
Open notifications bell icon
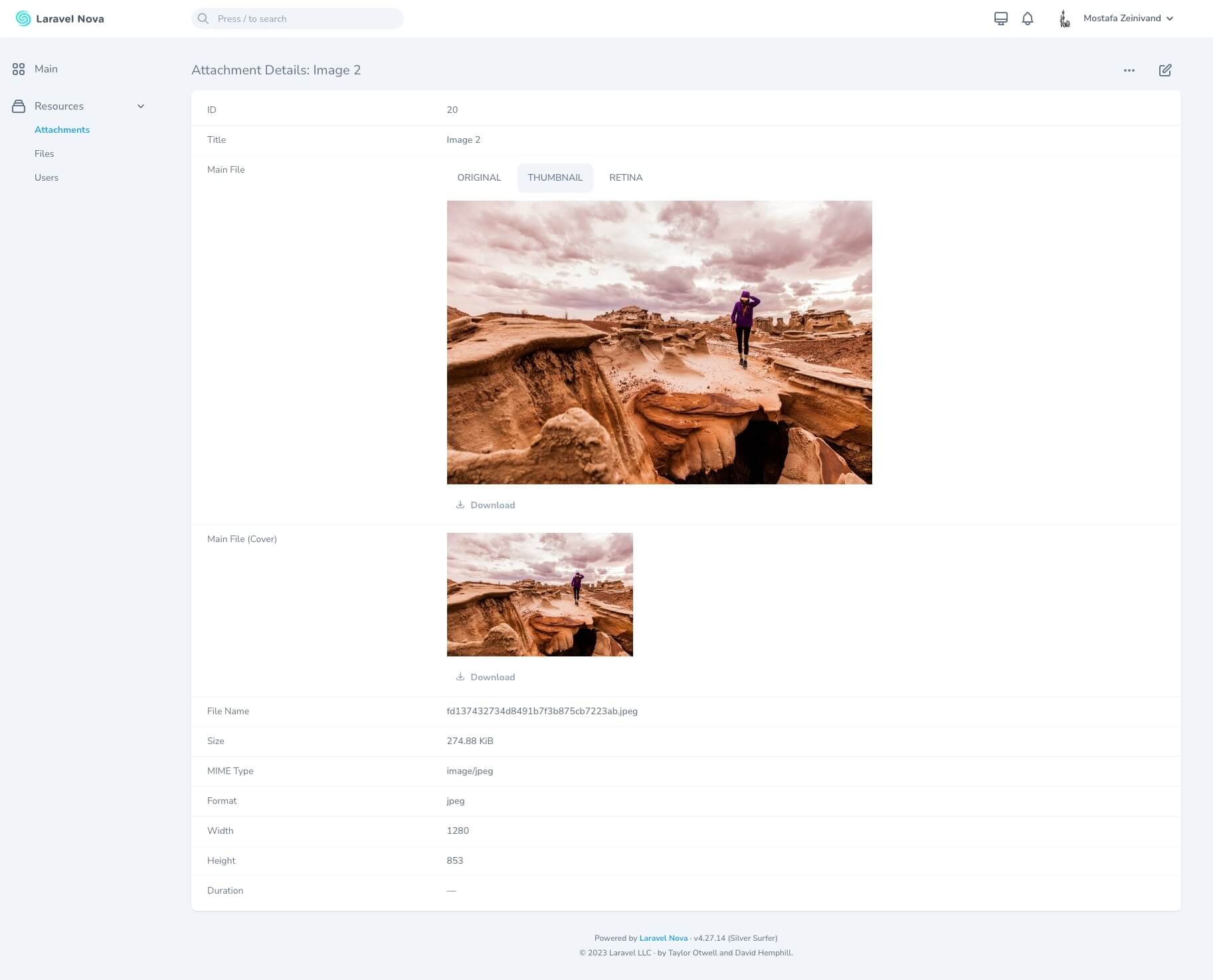(1027, 19)
